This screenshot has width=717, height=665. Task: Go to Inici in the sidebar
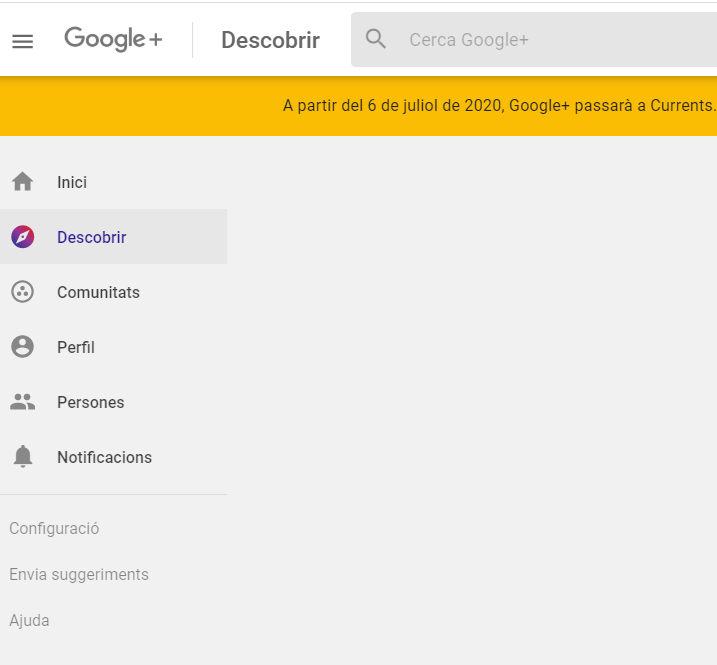(x=113, y=182)
